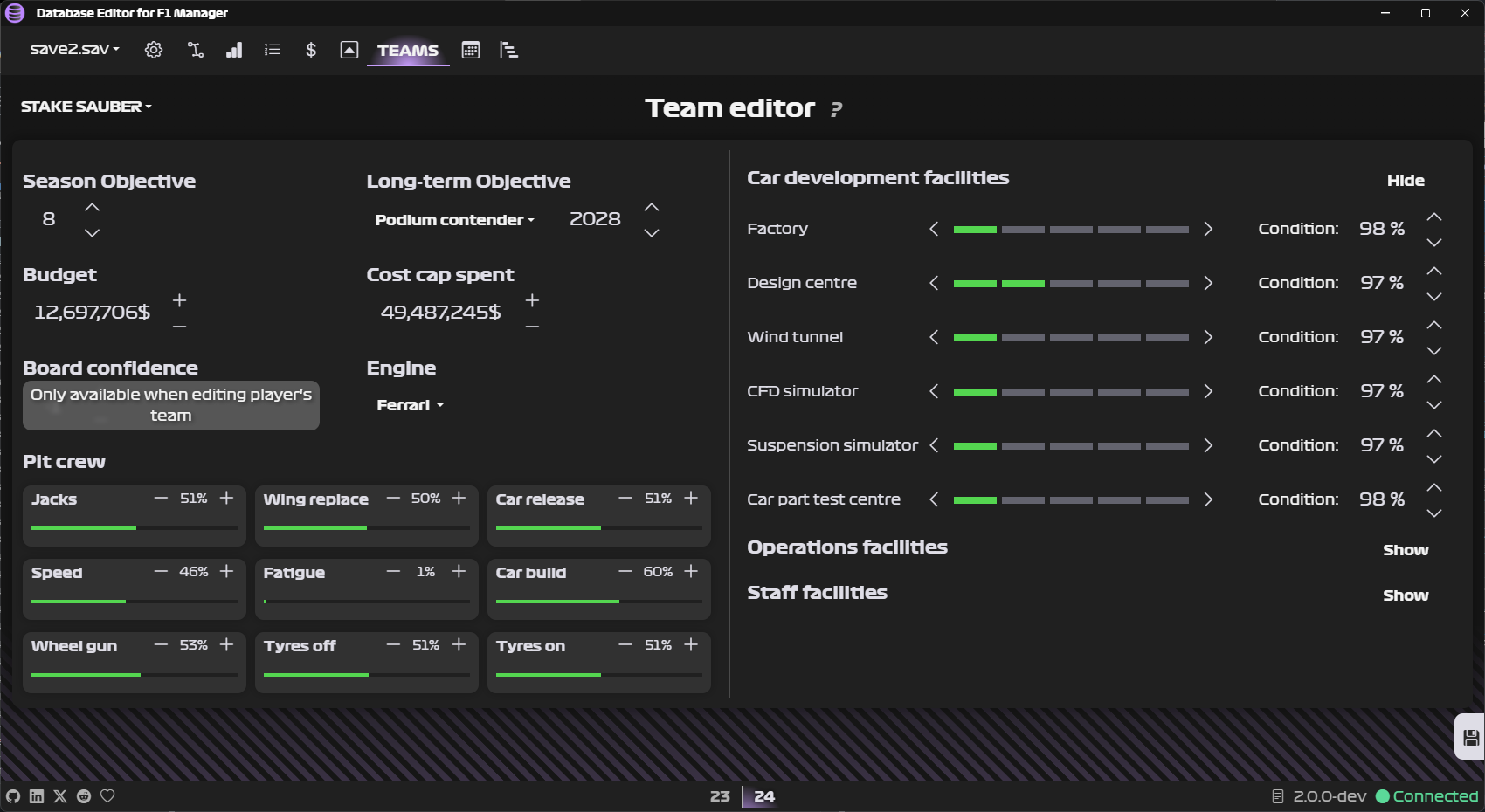This screenshot has width=1485, height=812.
Task: Increase Speed pit crew stat
Action: click(226, 571)
